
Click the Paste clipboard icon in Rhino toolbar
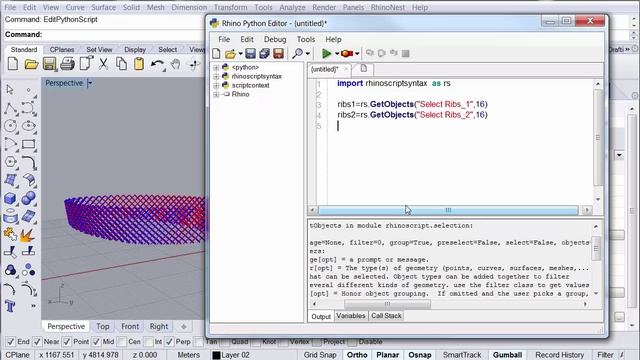click(139, 64)
